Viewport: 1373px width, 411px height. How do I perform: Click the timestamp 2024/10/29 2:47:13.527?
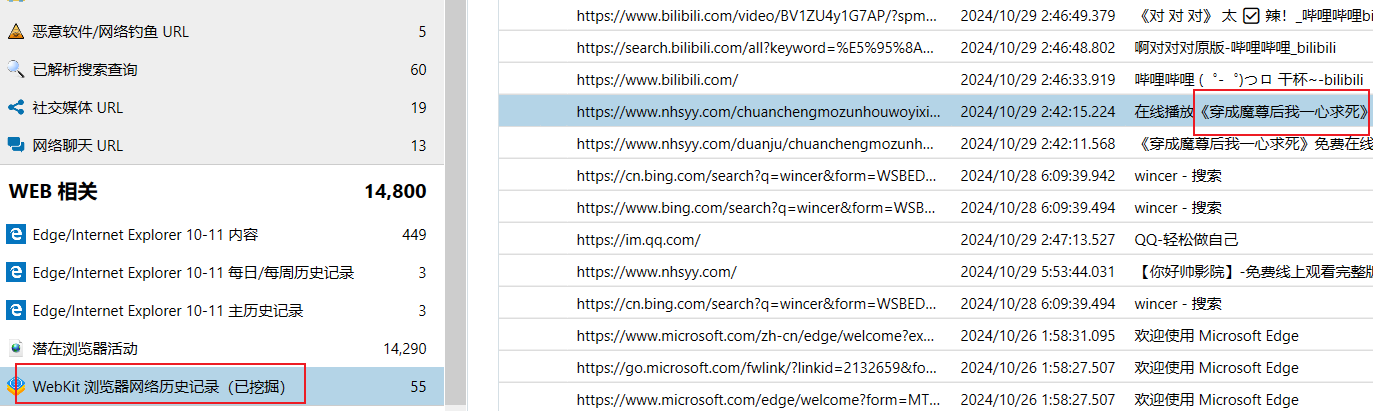1037,239
